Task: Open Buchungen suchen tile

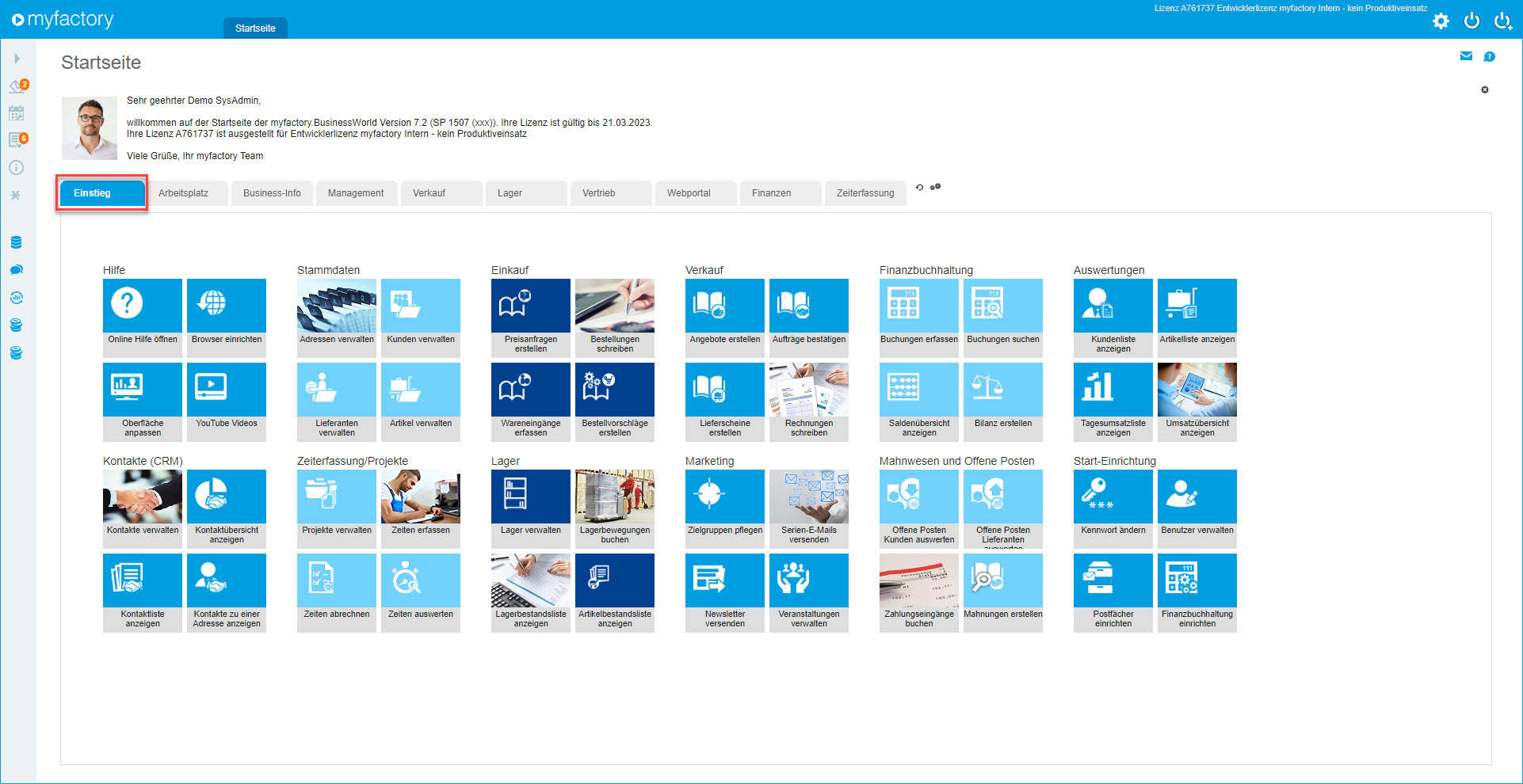Action: (x=1003, y=318)
